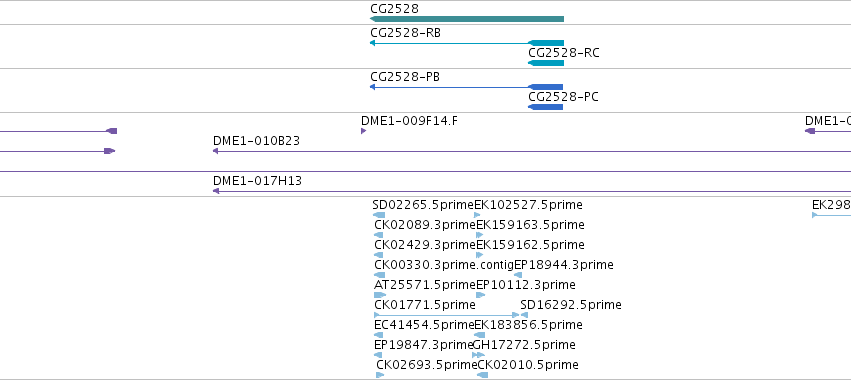
Task: Select the CG2528-RC transcript exon
Action: [x=545, y=63]
